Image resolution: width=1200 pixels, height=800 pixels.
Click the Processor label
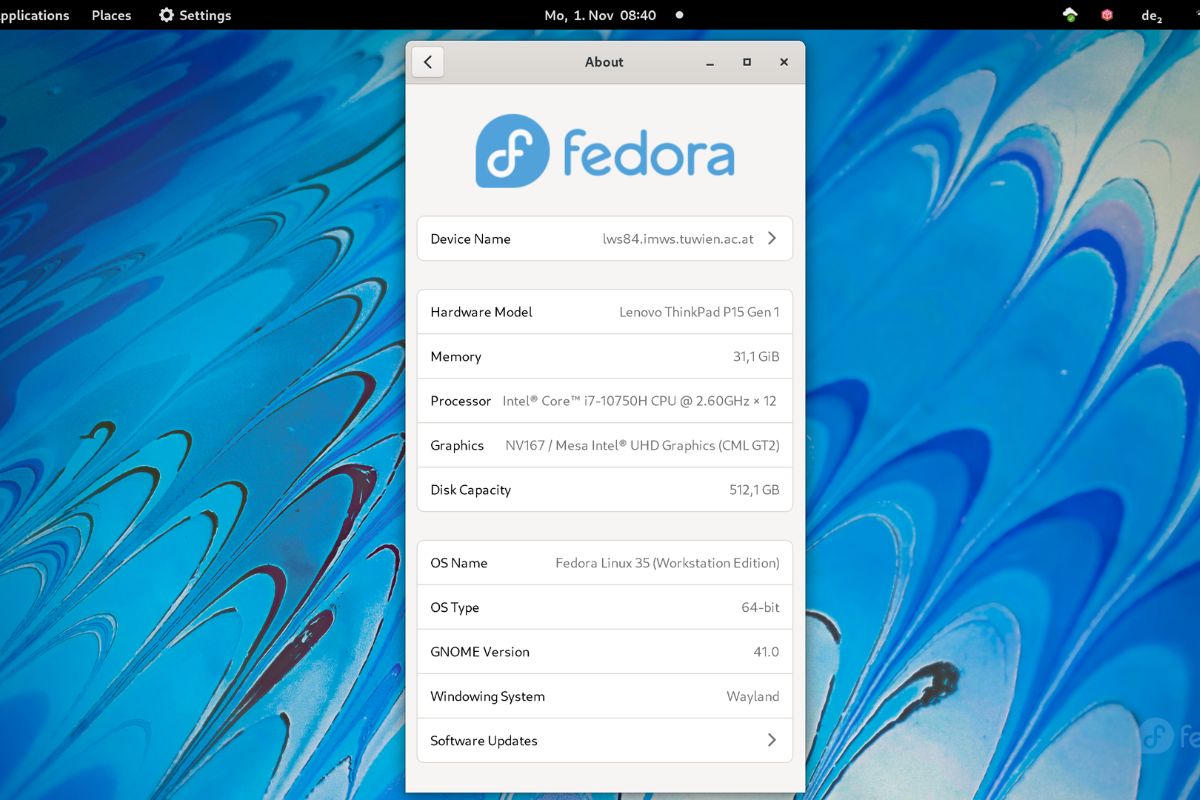tap(461, 401)
